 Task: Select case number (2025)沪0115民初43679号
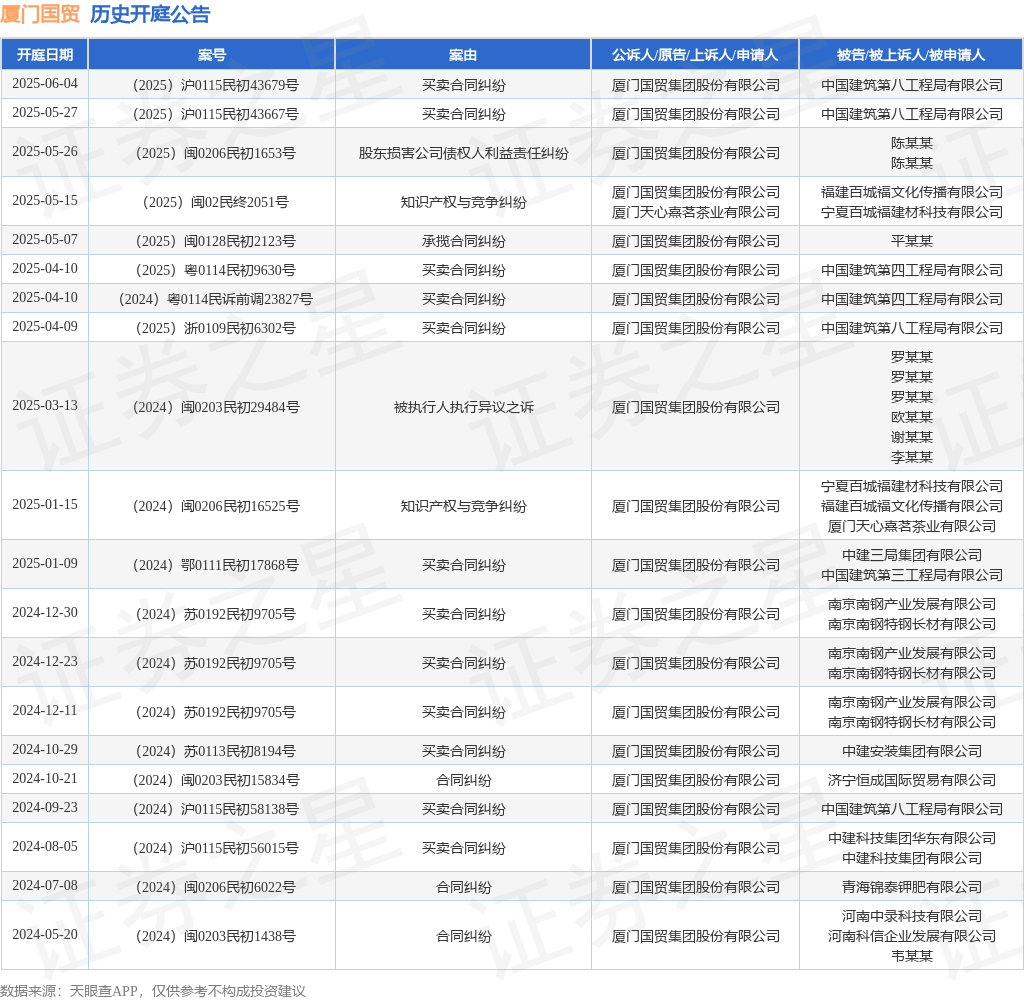click(216, 85)
